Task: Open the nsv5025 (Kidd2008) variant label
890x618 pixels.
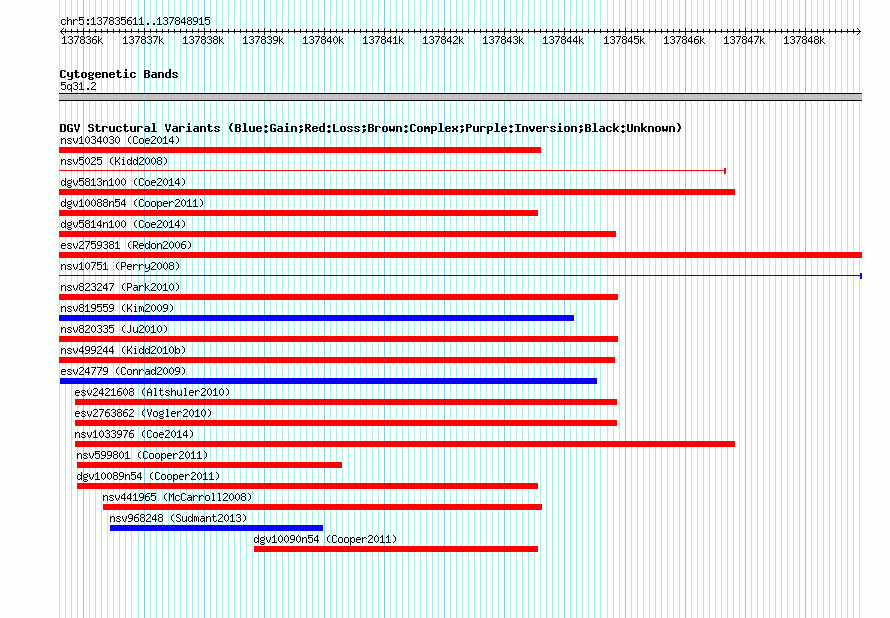Action: pyautogui.click(x=114, y=161)
